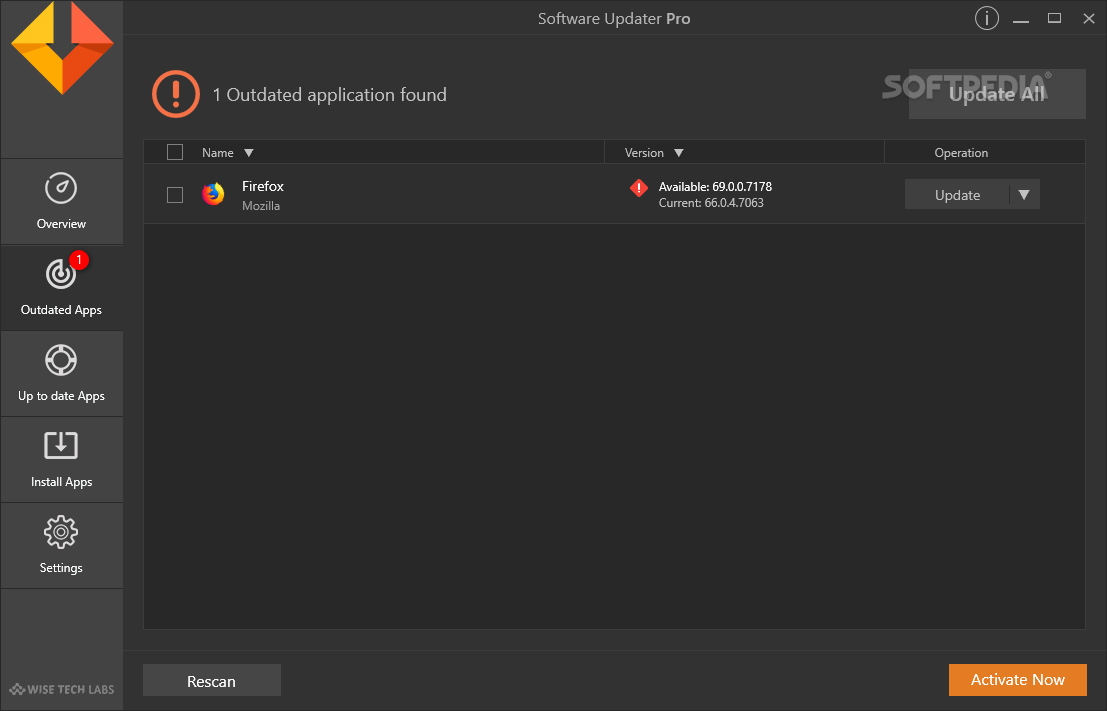The image size is (1107, 711).
Task: Sort by Version column arrow
Action: pos(678,153)
